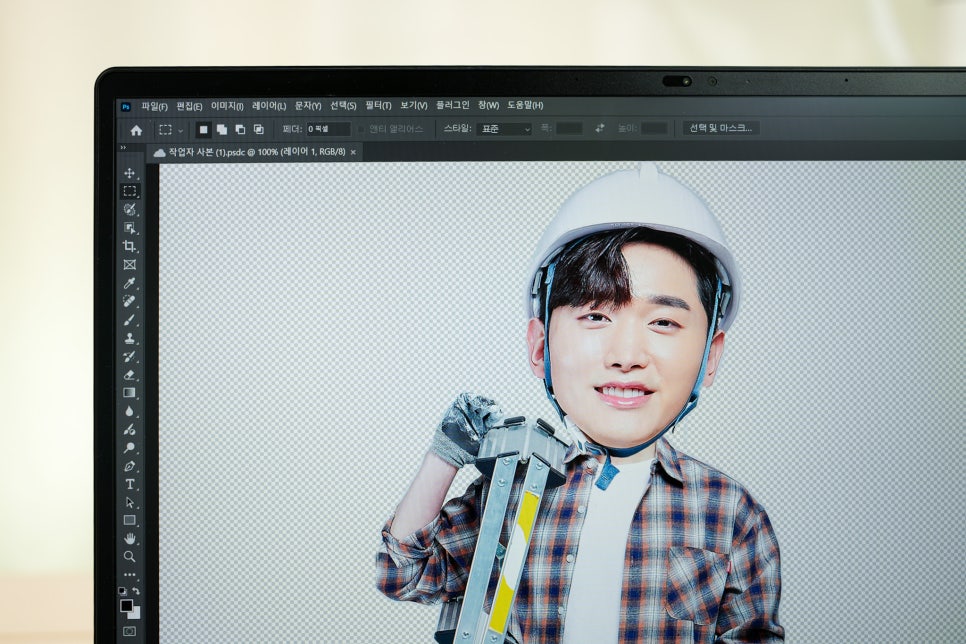Choose New Selection mode
This screenshot has height=644, width=966.
click(x=203, y=129)
